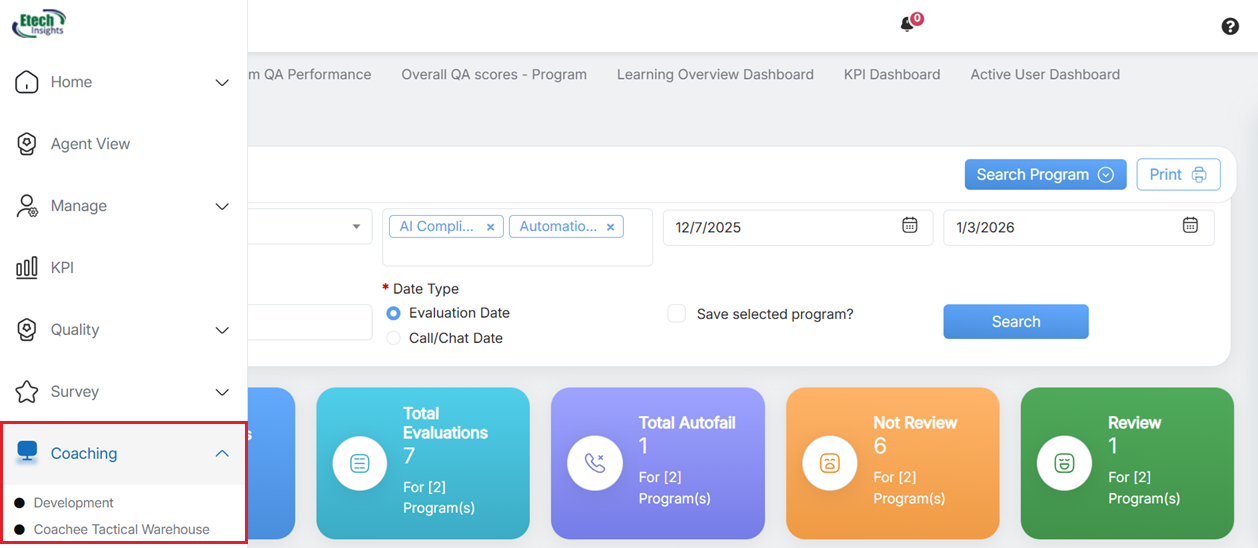
Task: Click the Print button
Action: [x=1178, y=174]
